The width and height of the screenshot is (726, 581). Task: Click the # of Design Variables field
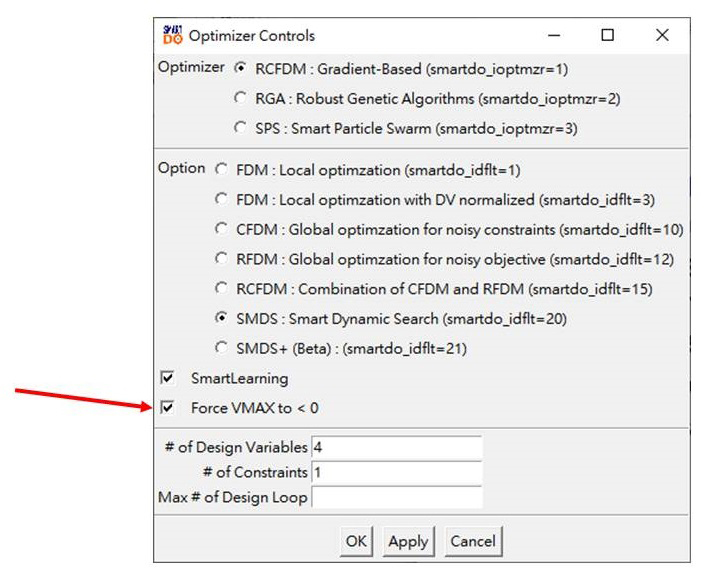point(396,447)
